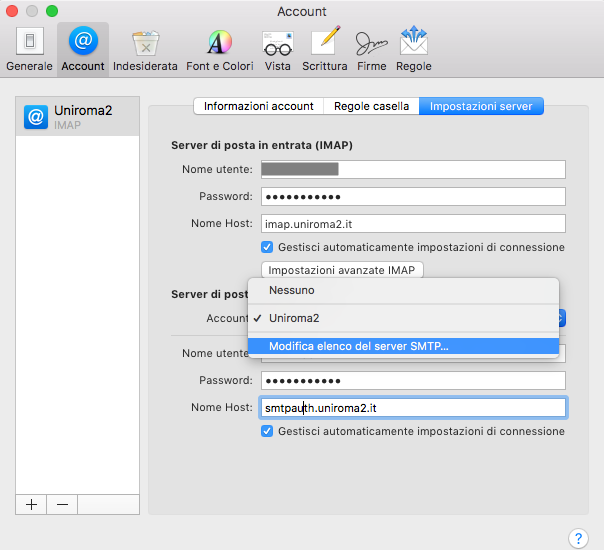The height and width of the screenshot is (550, 604).
Task: Click the IMAP Nome utente field
Action: 413,169
